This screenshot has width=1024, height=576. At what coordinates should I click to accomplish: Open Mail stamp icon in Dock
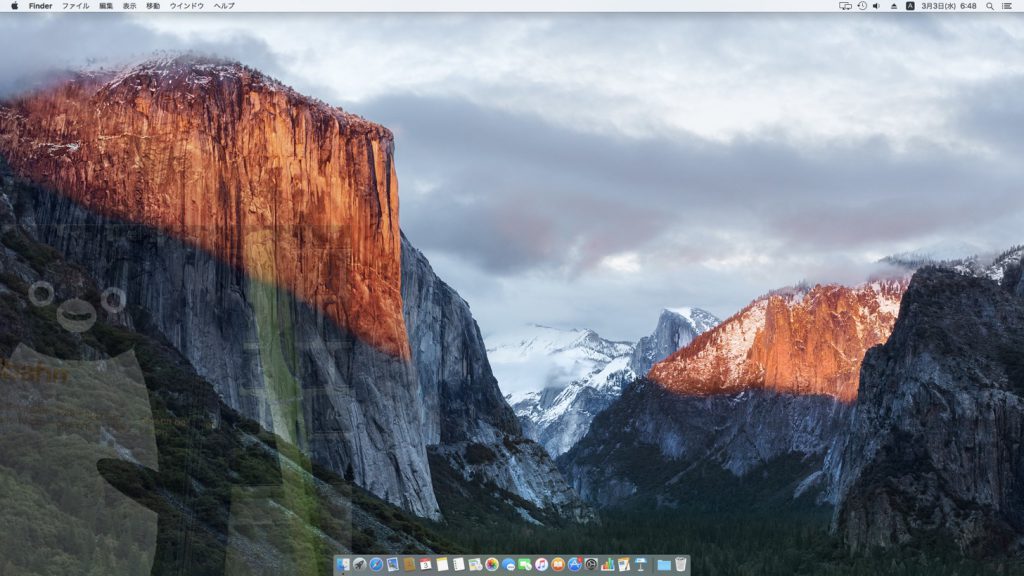coord(392,564)
